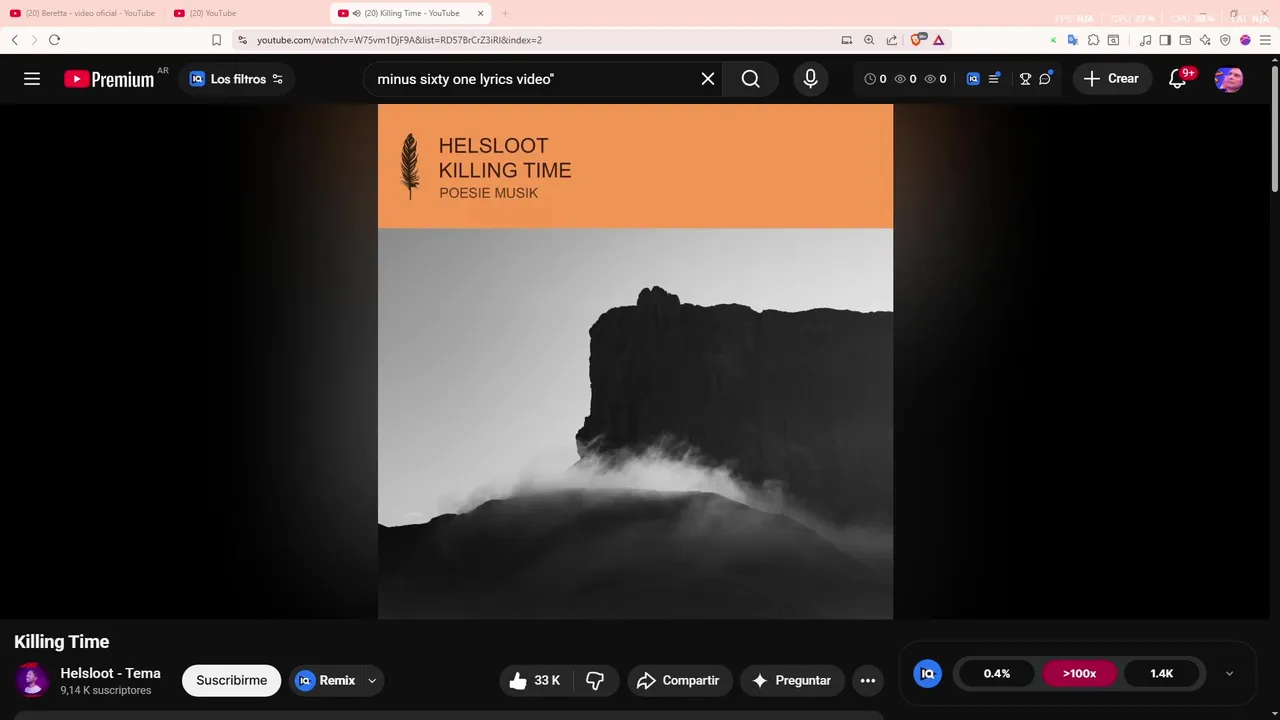
Task: Click the Helsloot channel avatar
Action: [32, 680]
